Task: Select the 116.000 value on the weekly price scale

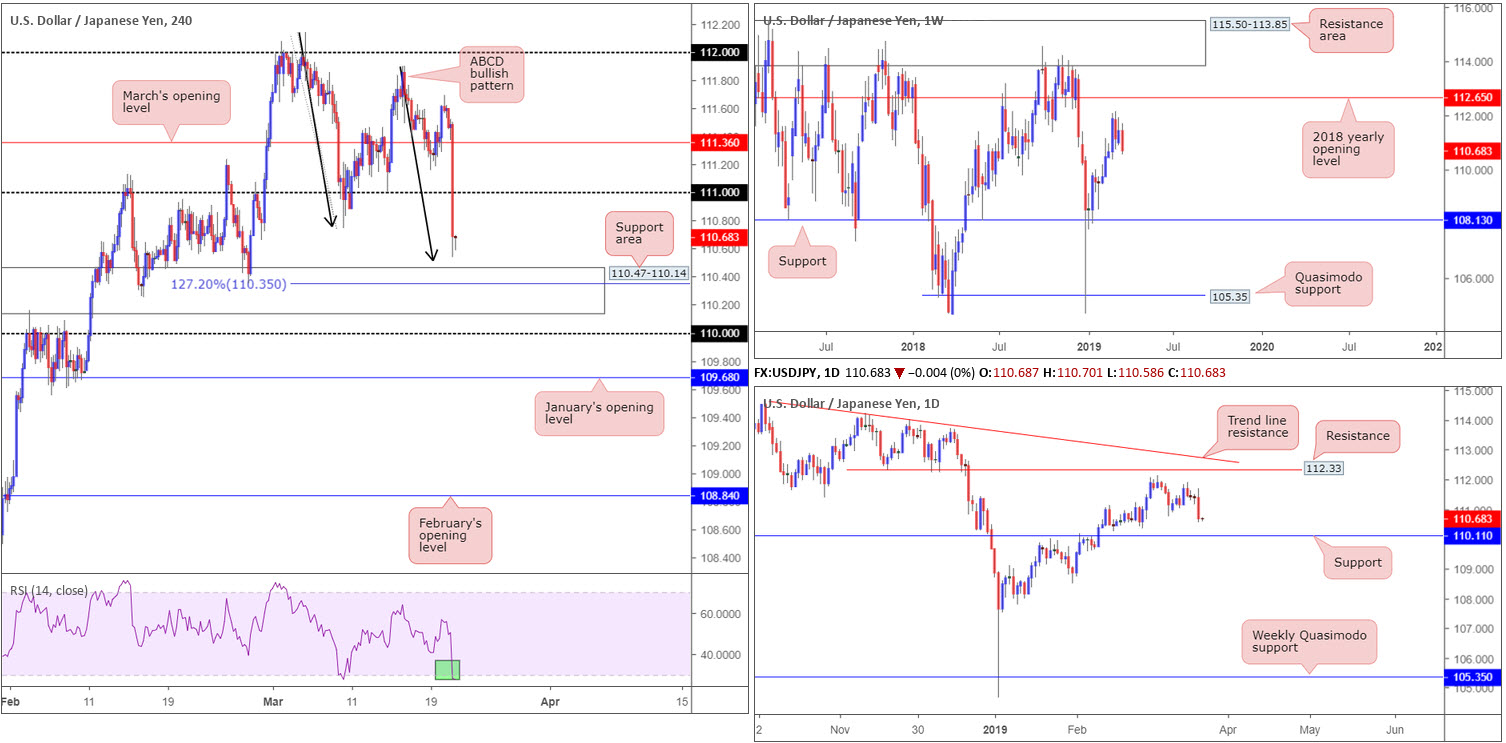Action: tap(1472, 8)
